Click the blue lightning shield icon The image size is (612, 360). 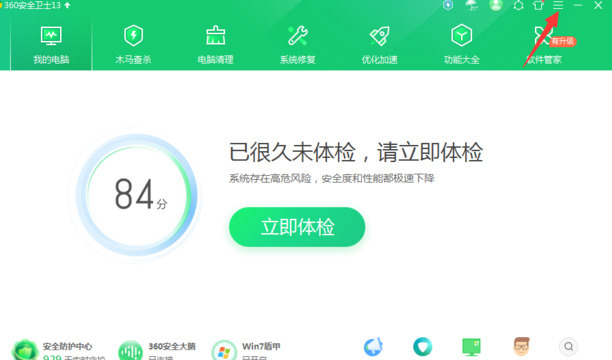pos(448,5)
